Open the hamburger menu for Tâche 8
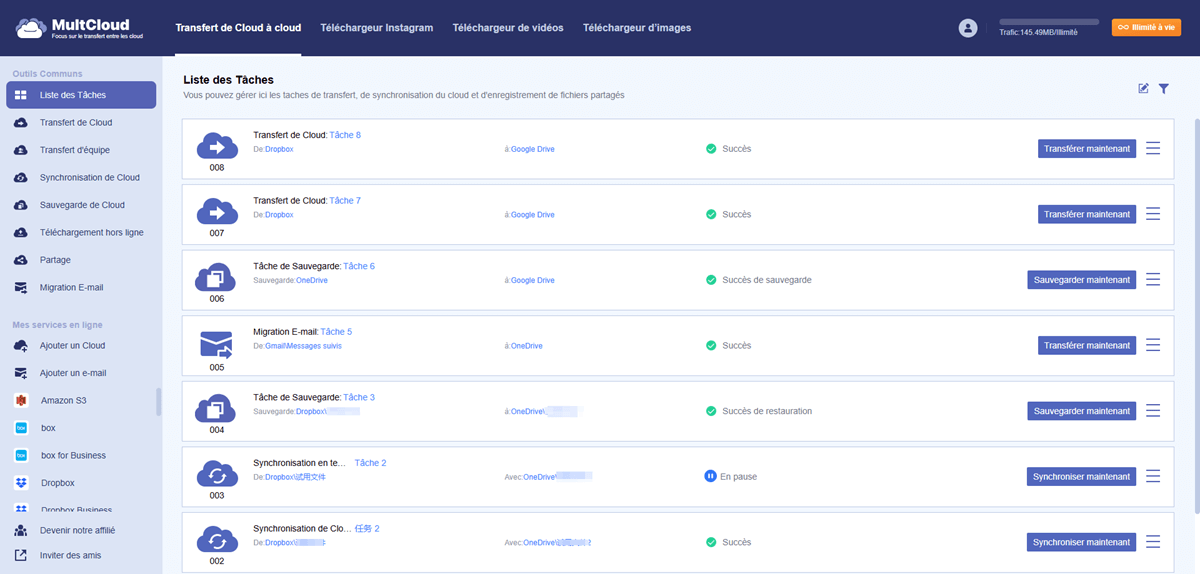1200x574 pixels. pyautogui.click(x=1153, y=148)
